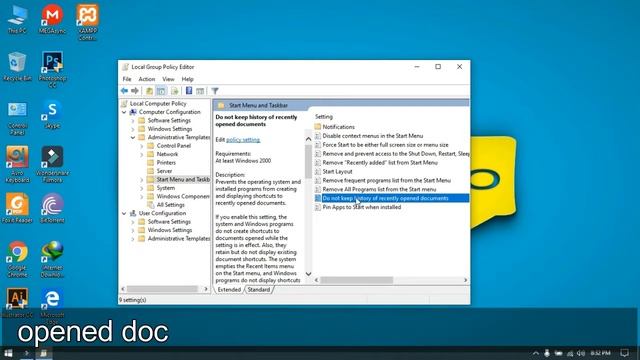Click the Up one level folder icon

click(x=149, y=91)
